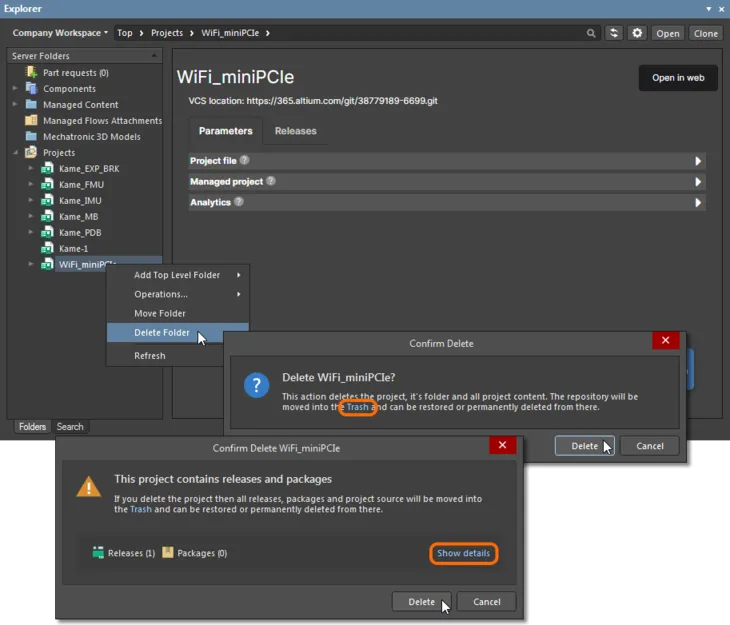Open the Company Workspace dropdown
The image size is (730, 625).
coord(60,33)
